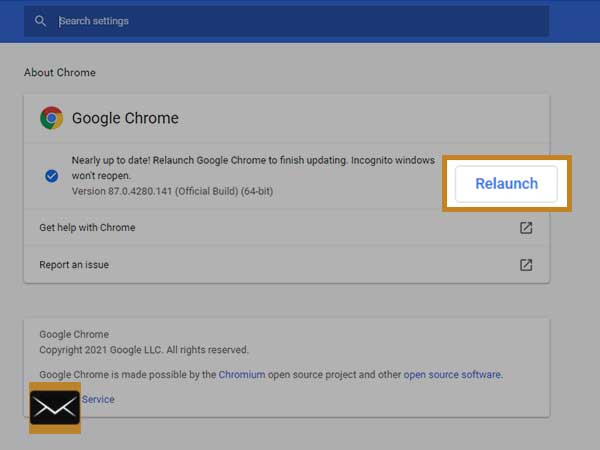Image resolution: width=600 pixels, height=450 pixels.
Task: Follow the Chromium link
Action: tap(242, 375)
